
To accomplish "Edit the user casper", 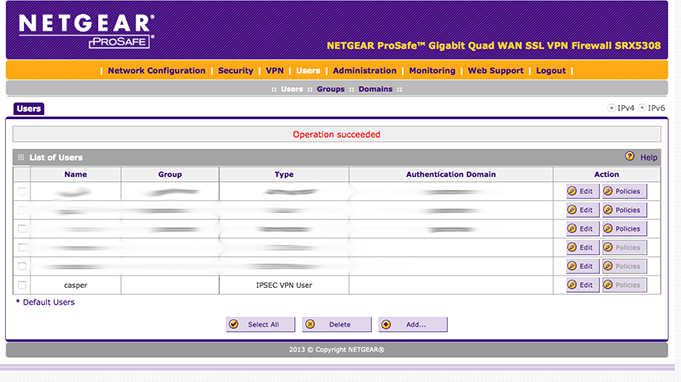I will 583,285.
